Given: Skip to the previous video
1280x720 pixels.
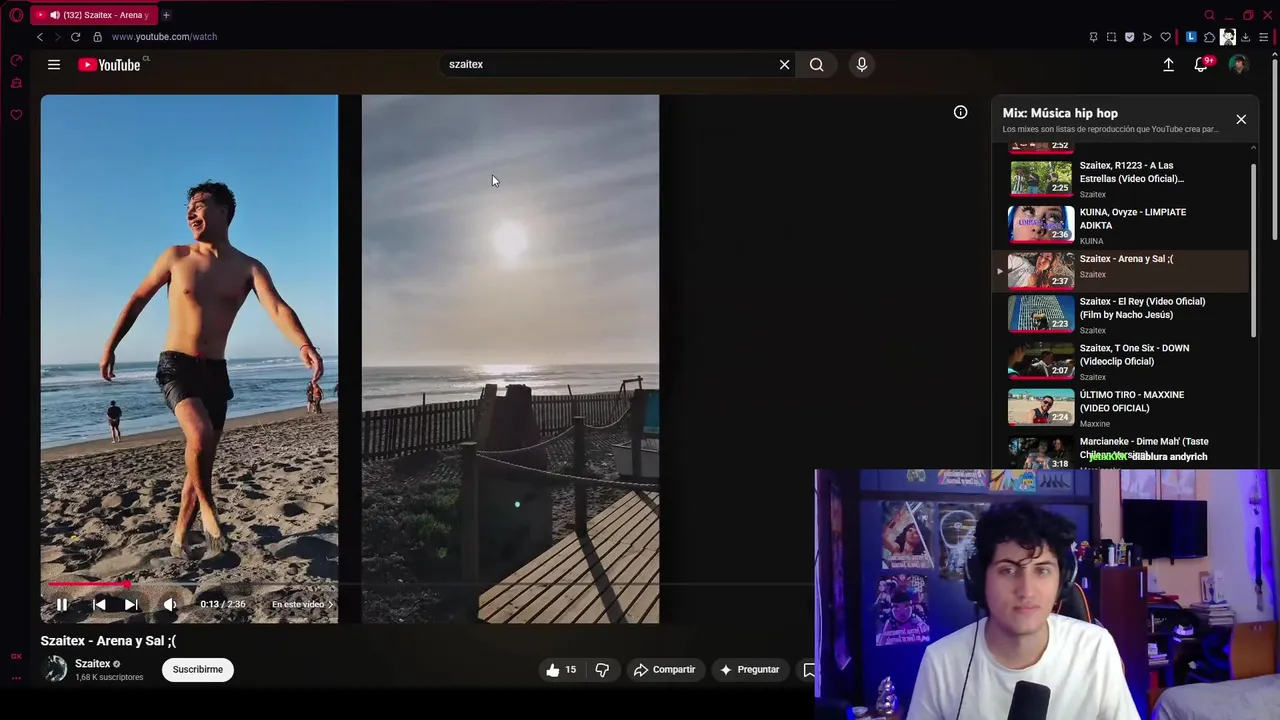Looking at the screenshot, I should pos(99,604).
